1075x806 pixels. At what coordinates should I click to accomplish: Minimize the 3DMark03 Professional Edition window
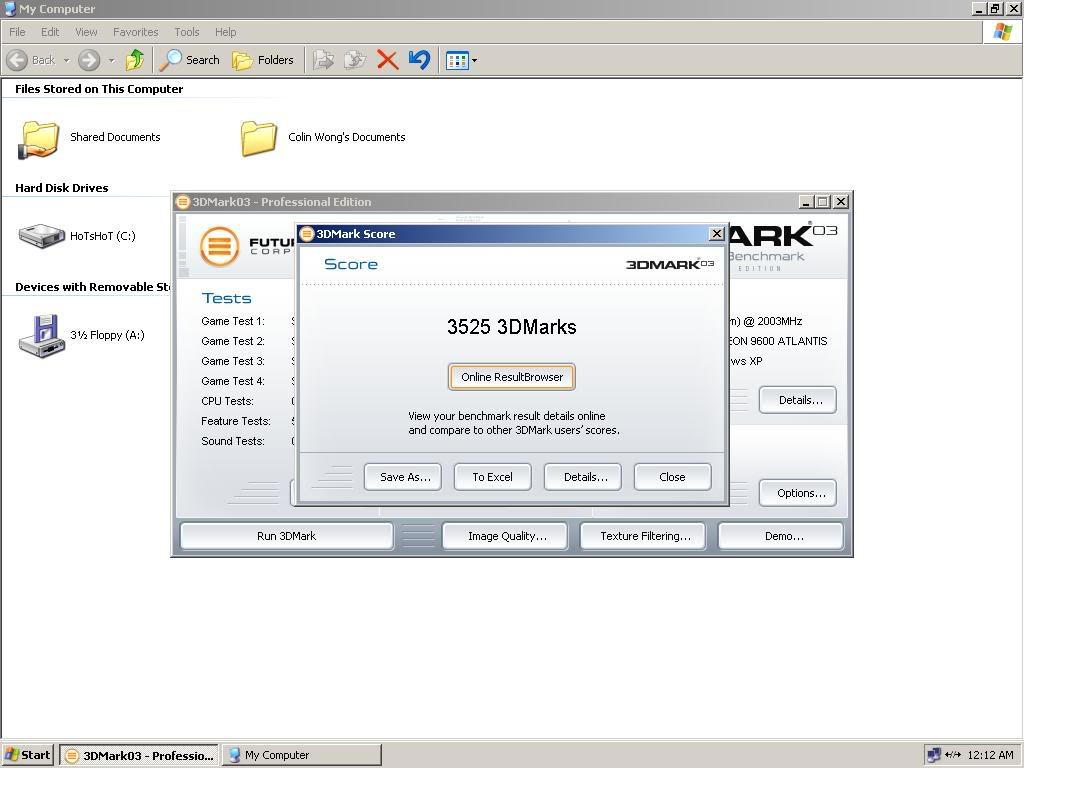(x=806, y=202)
